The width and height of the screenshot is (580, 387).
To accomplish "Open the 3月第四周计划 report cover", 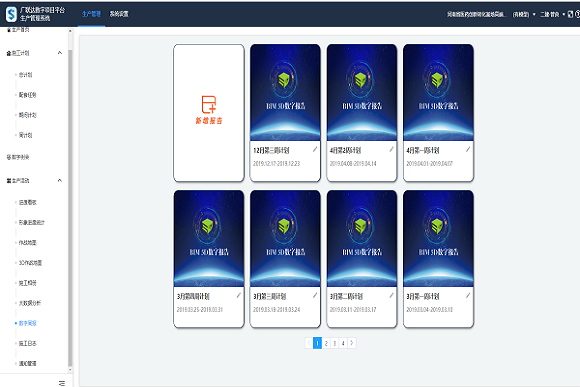I will pos(209,239).
